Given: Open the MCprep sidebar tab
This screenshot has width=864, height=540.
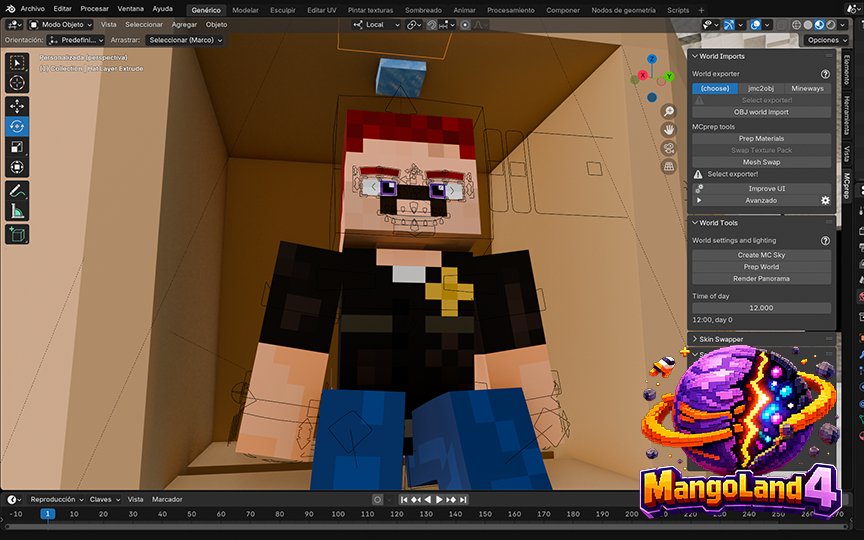Looking at the screenshot, I should click(846, 186).
